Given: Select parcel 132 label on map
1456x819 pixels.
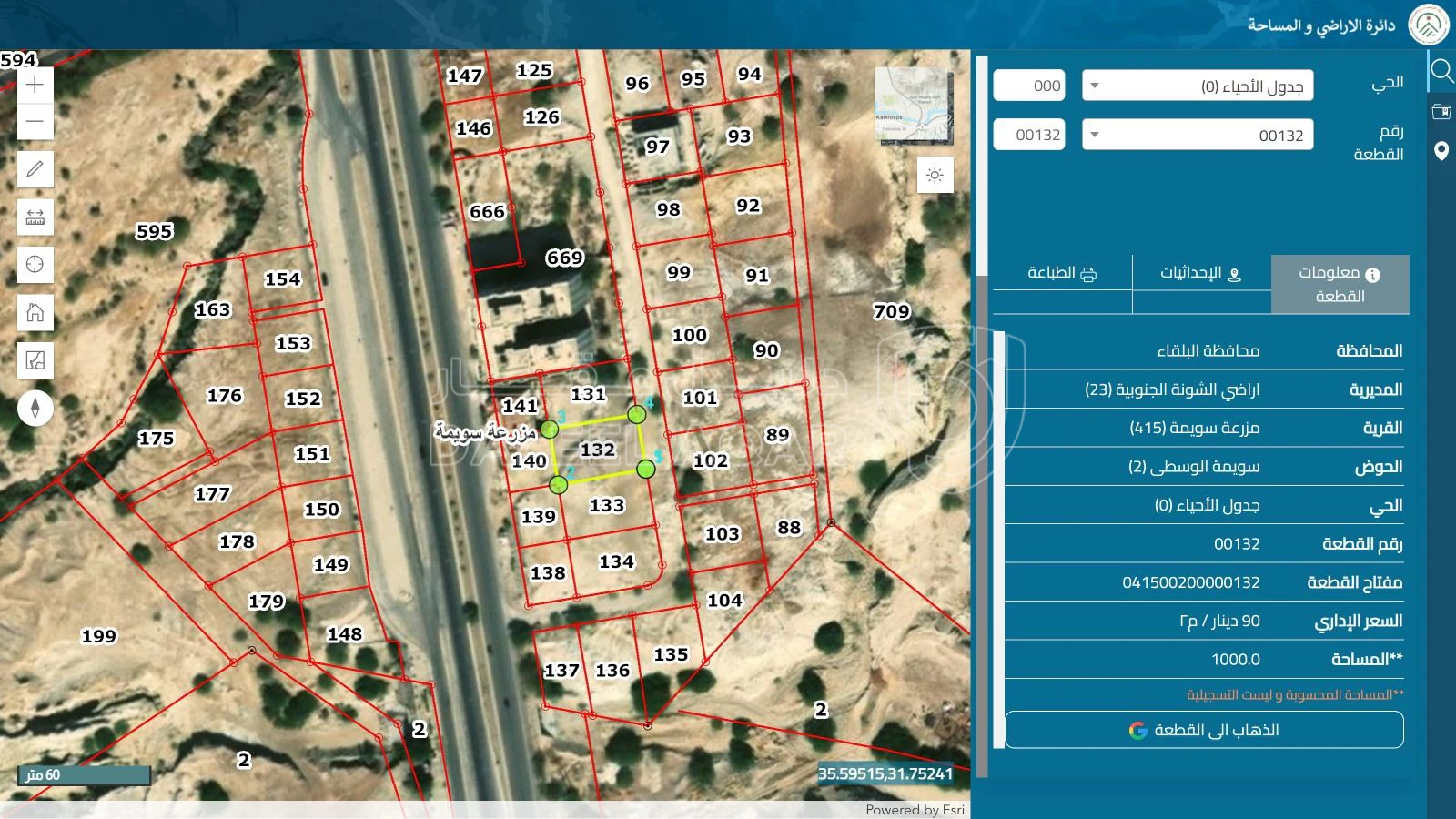Looking at the screenshot, I should coord(597,450).
